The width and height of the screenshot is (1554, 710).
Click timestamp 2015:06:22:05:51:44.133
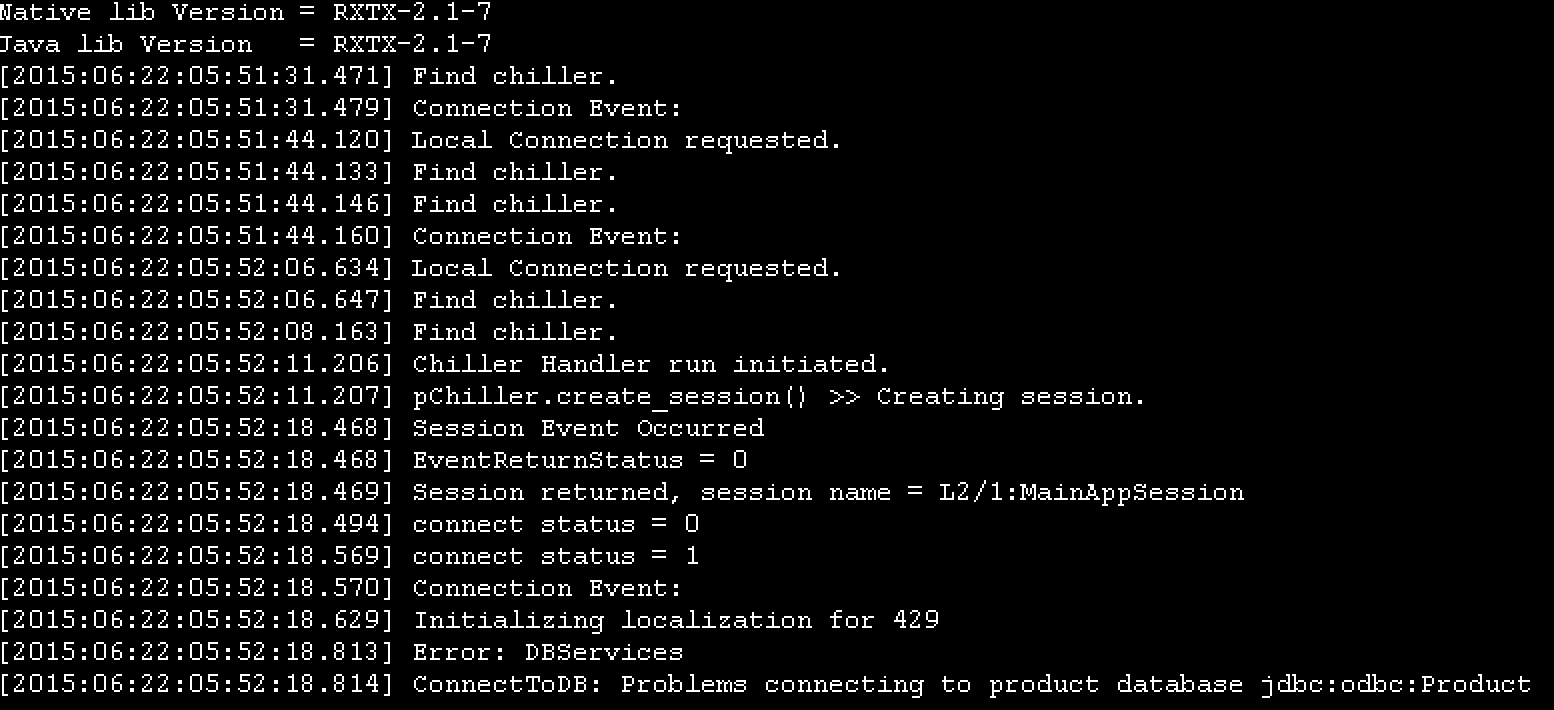tap(198, 173)
